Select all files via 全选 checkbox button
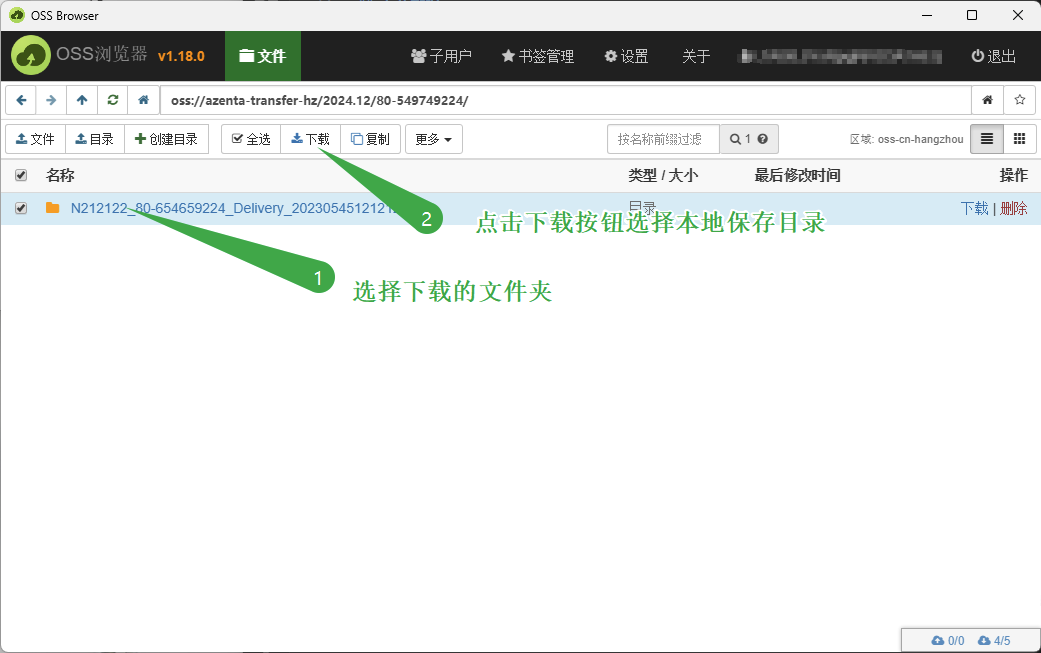The width and height of the screenshot is (1041, 653). [x=250, y=139]
